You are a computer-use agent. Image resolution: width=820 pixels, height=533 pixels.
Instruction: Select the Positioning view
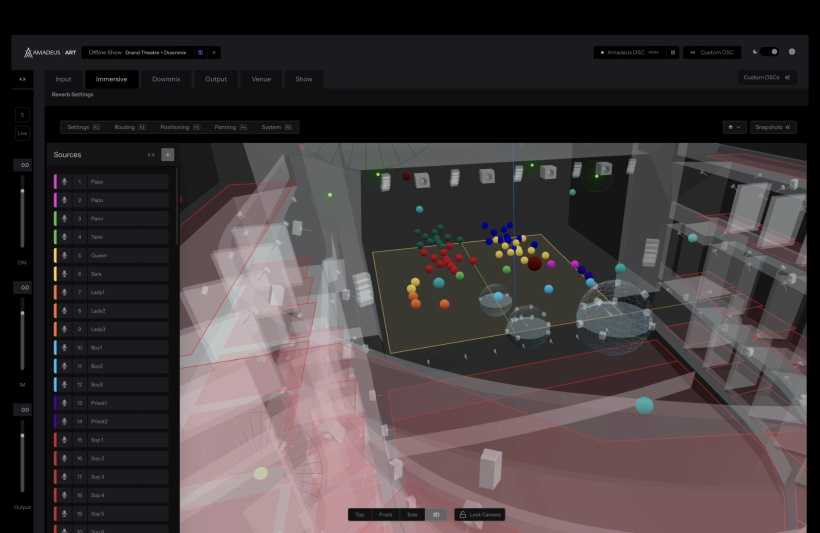point(180,127)
